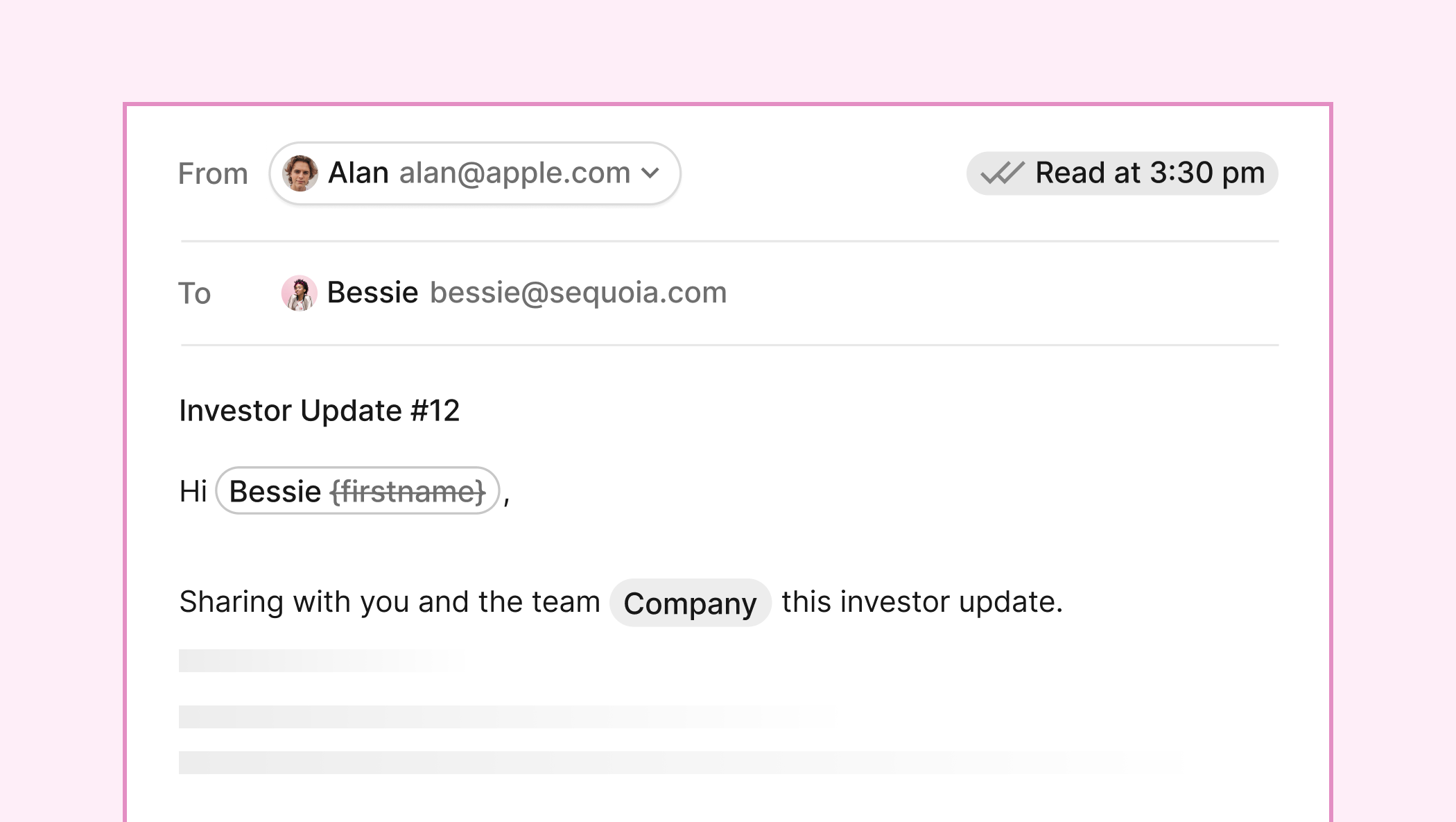Select the sender name Alan
This screenshot has width=1456, height=822.
pyautogui.click(x=358, y=173)
